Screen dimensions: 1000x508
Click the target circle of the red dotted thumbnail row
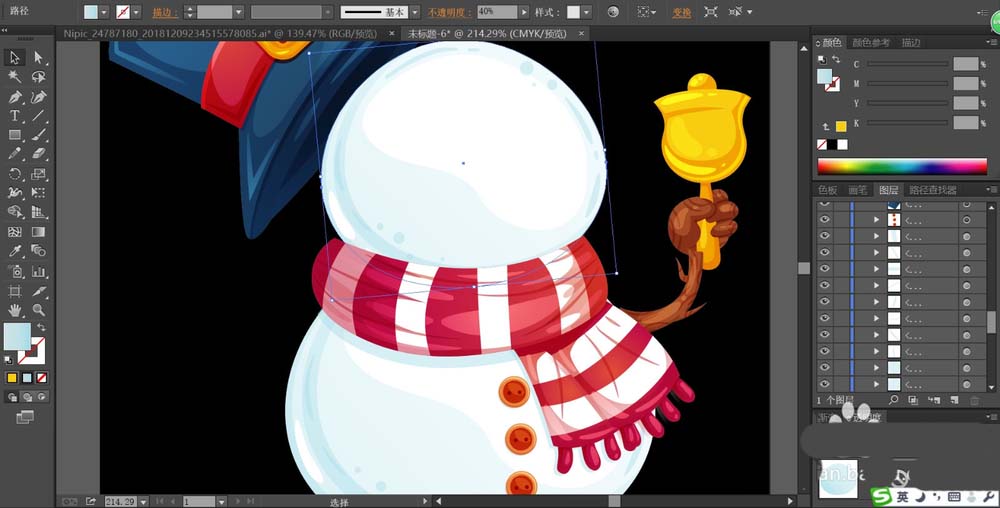tap(966, 220)
